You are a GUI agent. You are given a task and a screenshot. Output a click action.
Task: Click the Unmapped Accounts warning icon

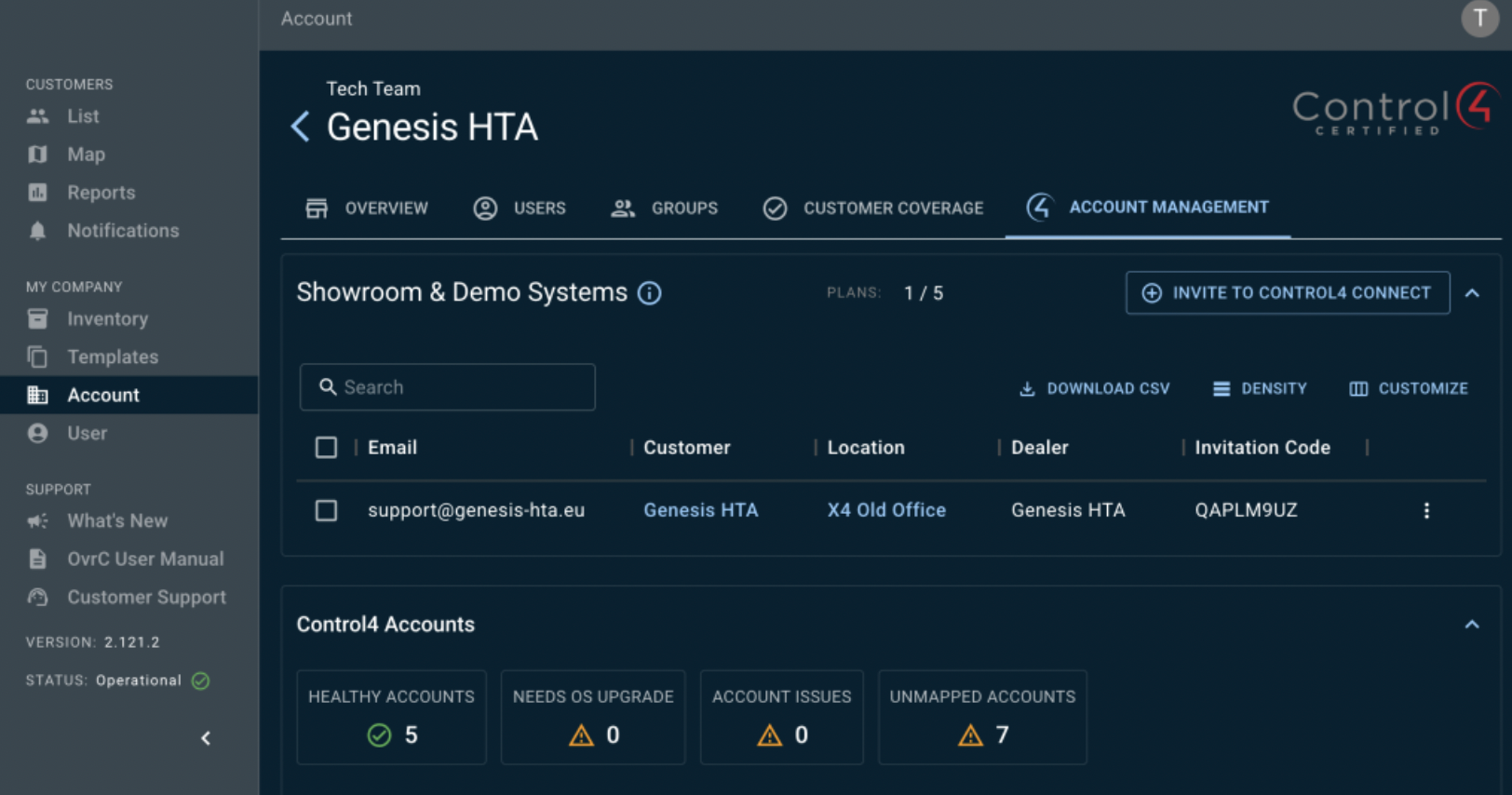point(970,735)
